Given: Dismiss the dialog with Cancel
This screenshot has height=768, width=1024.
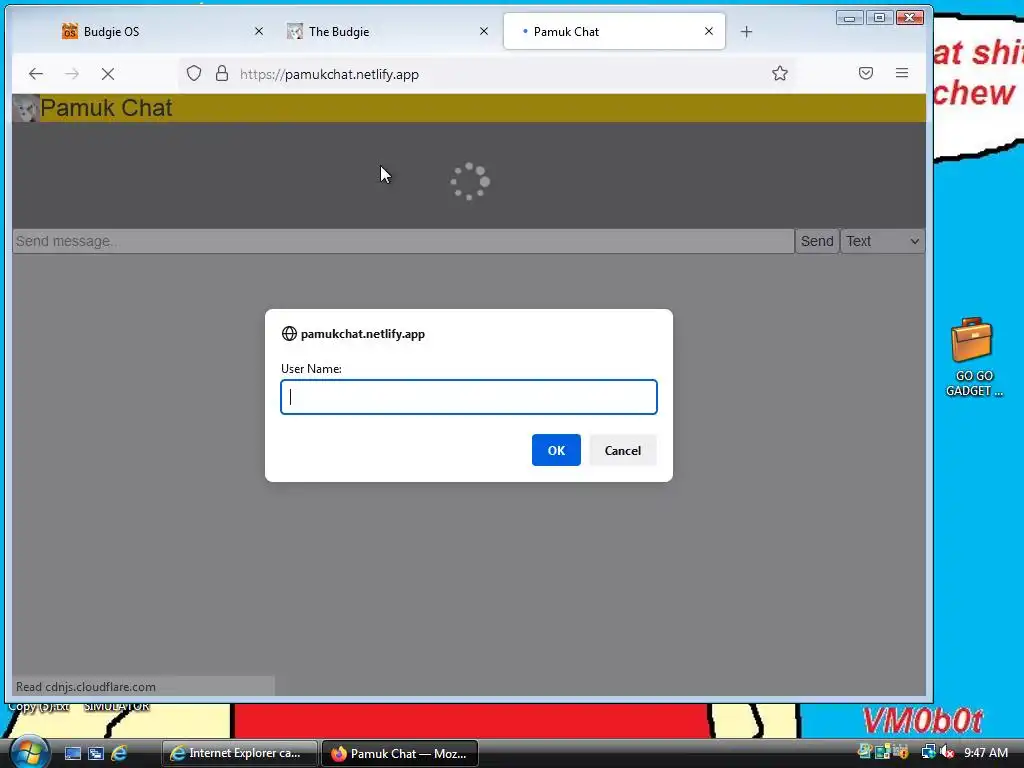Looking at the screenshot, I should tap(622, 450).
